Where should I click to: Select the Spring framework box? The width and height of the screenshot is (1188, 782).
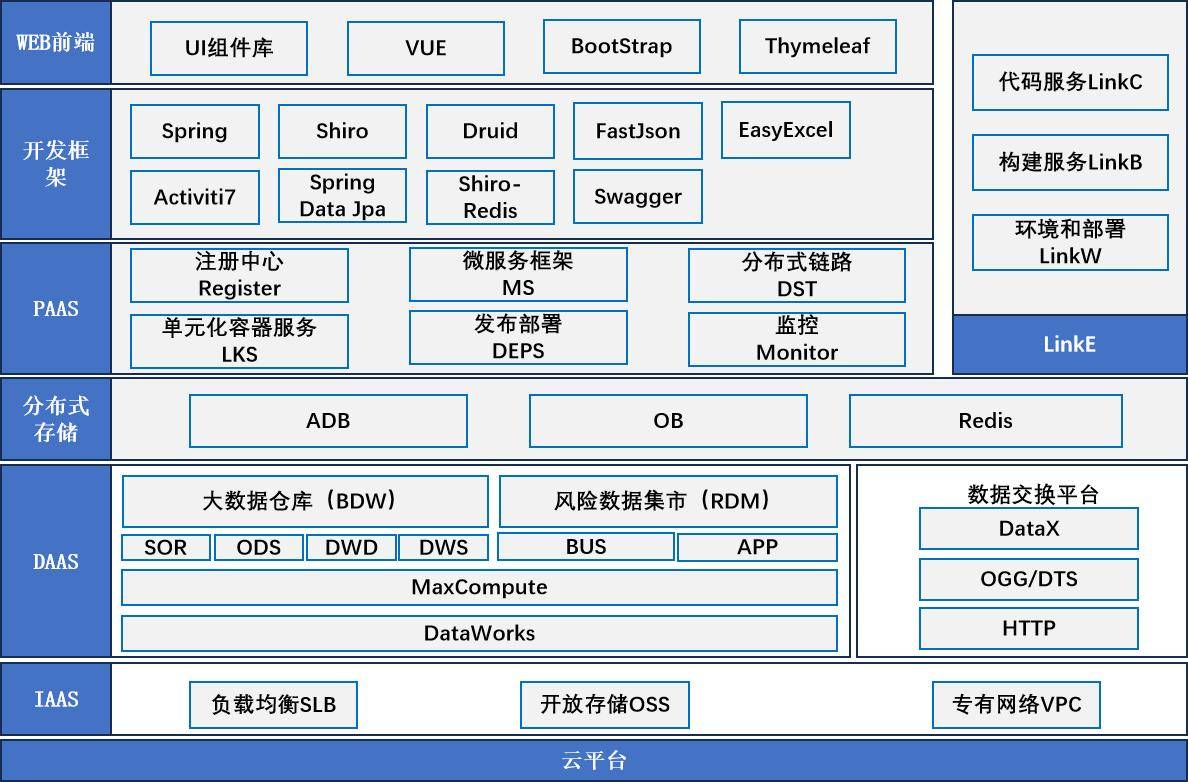coord(195,131)
